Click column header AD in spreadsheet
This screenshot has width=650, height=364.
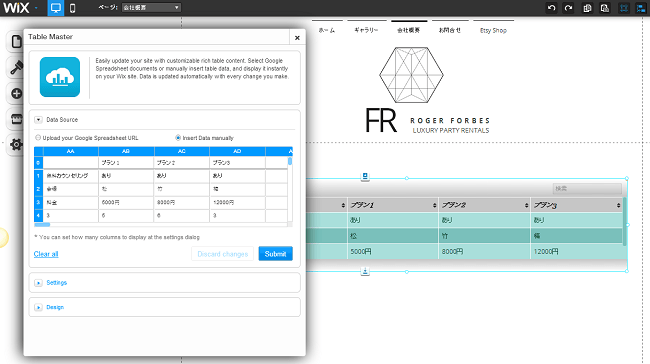click(237, 151)
